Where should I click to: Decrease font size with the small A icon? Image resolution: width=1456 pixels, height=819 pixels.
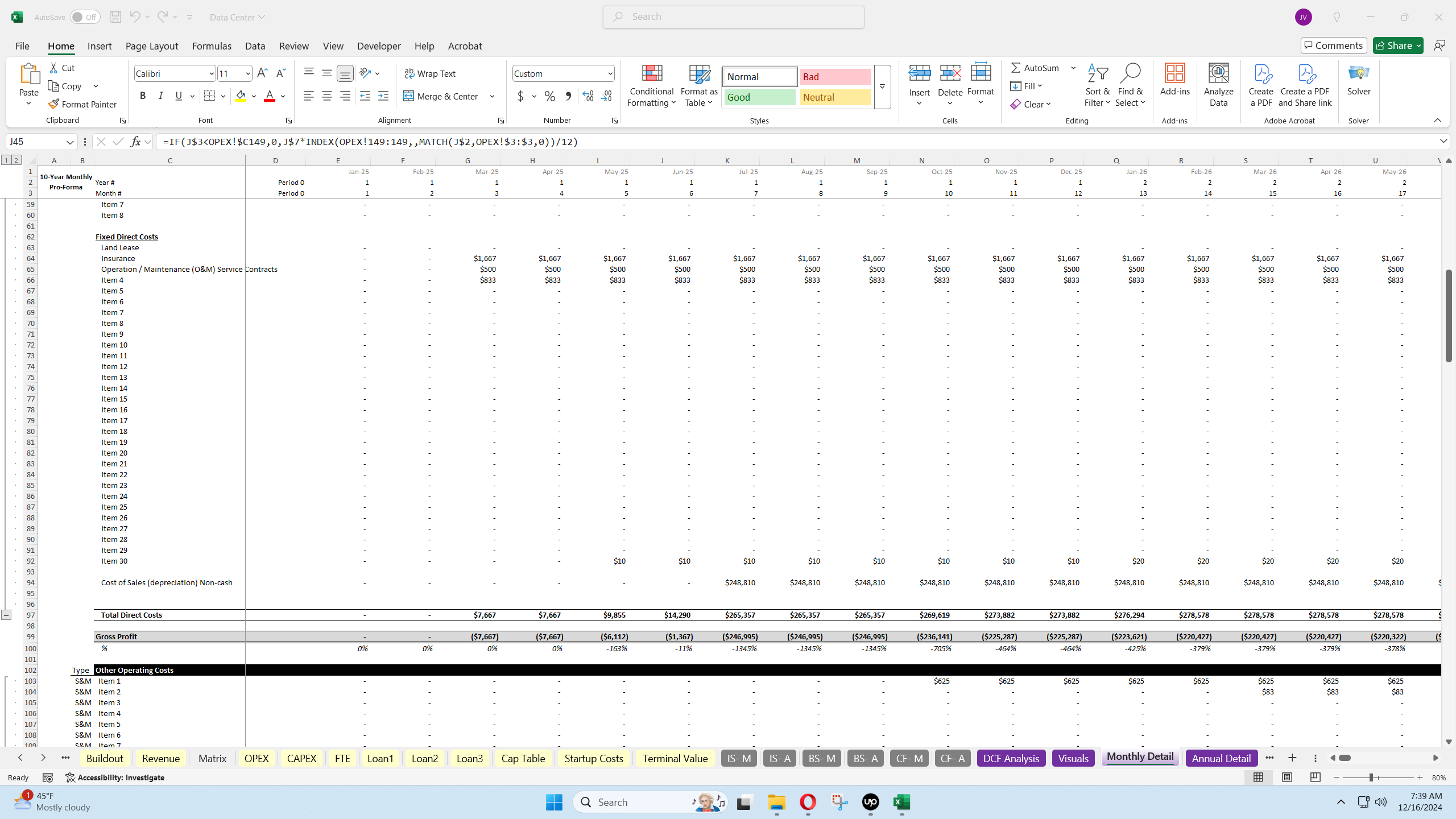click(280, 73)
